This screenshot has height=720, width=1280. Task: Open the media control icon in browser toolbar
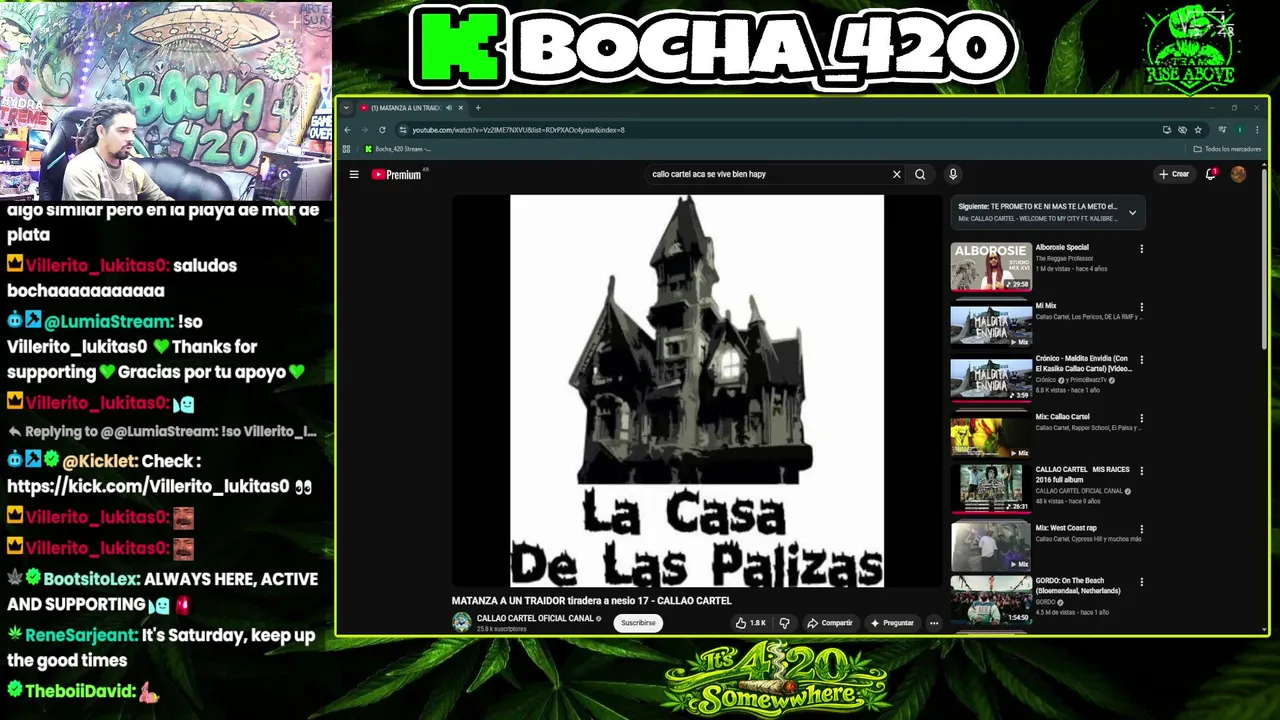pos(1222,130)
